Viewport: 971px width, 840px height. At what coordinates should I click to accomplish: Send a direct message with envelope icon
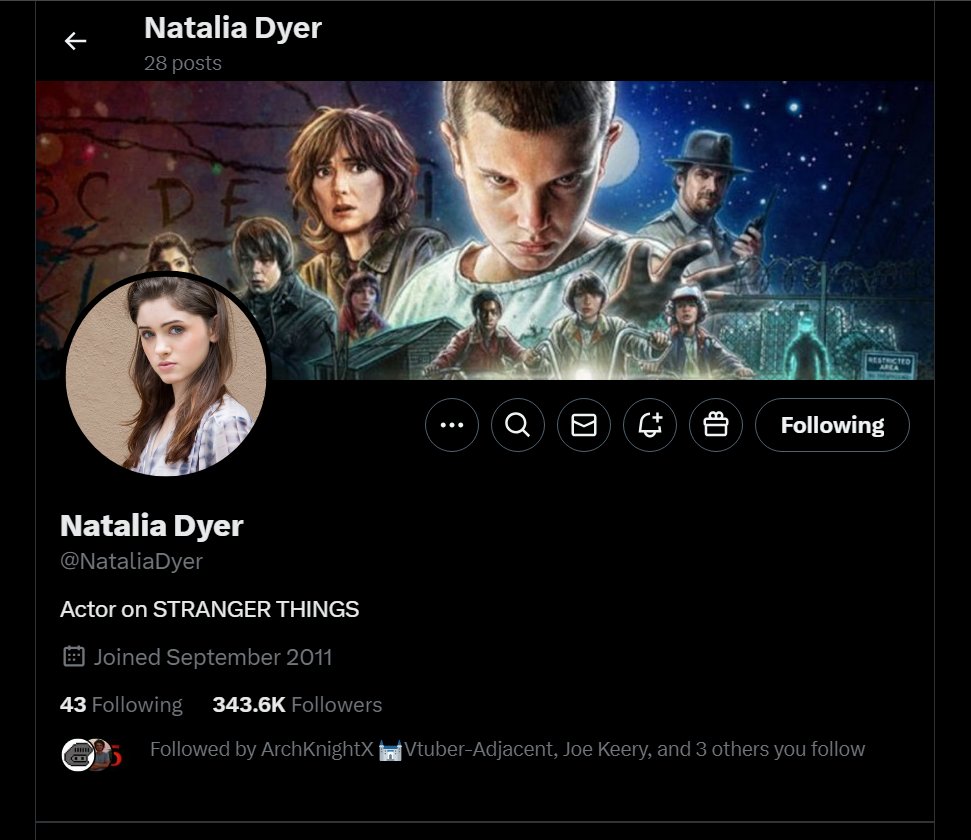(584, 425)
